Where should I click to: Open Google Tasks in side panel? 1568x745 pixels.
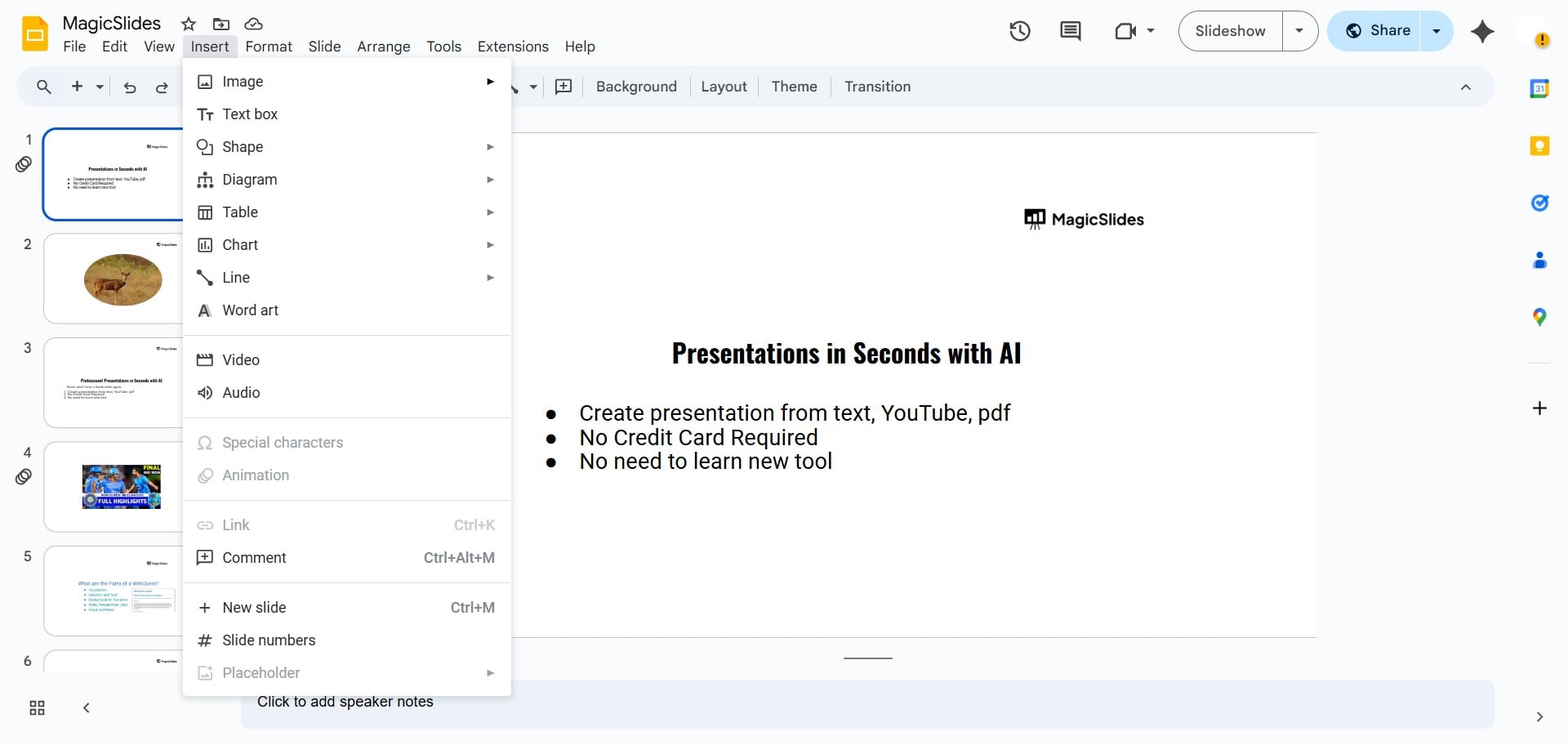[1539, 203]
